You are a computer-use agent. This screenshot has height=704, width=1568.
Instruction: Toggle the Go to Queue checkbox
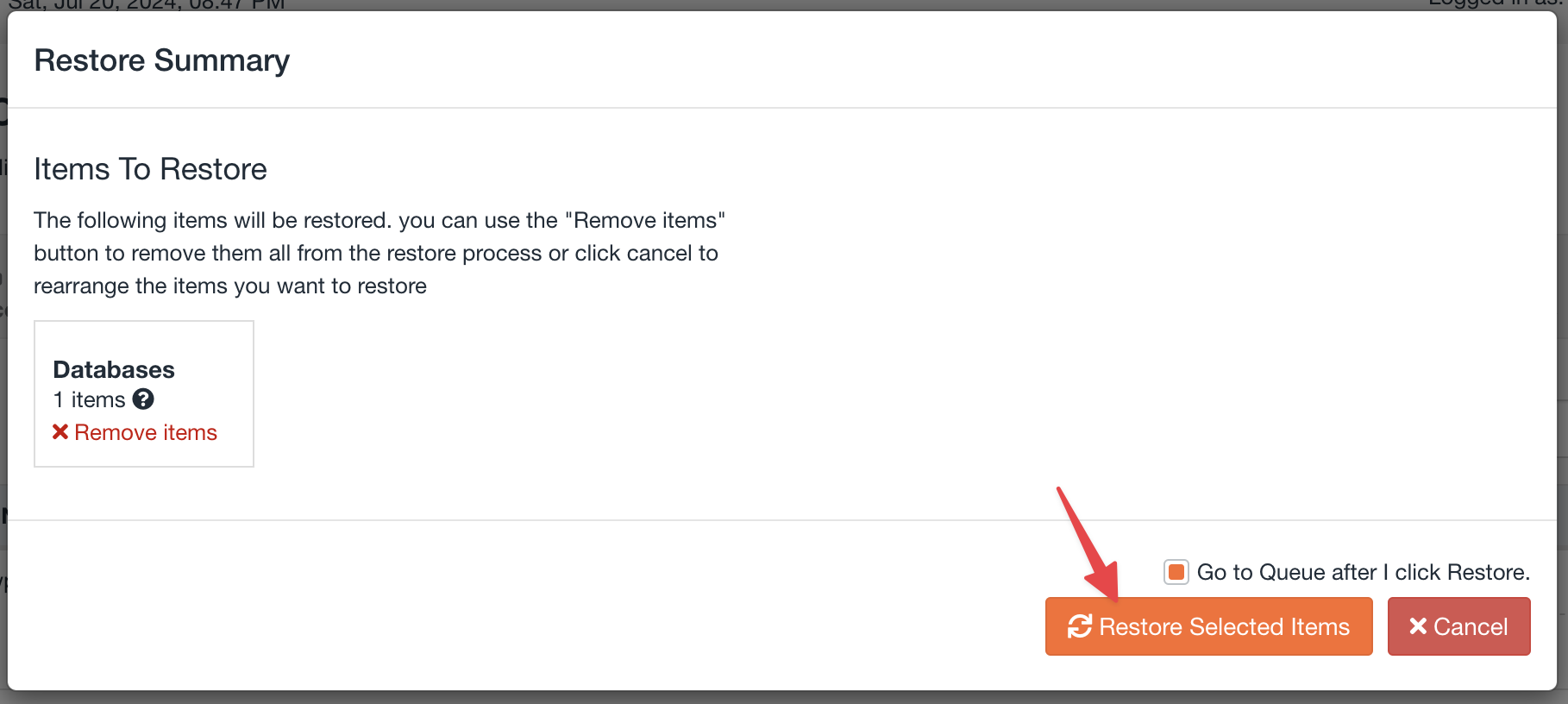point(1176,572)
